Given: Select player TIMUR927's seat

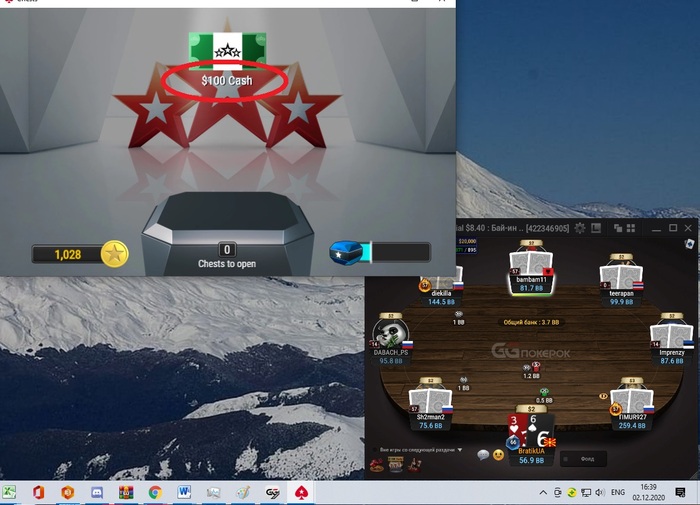Looking at the screenshot, I should [632, 404].
